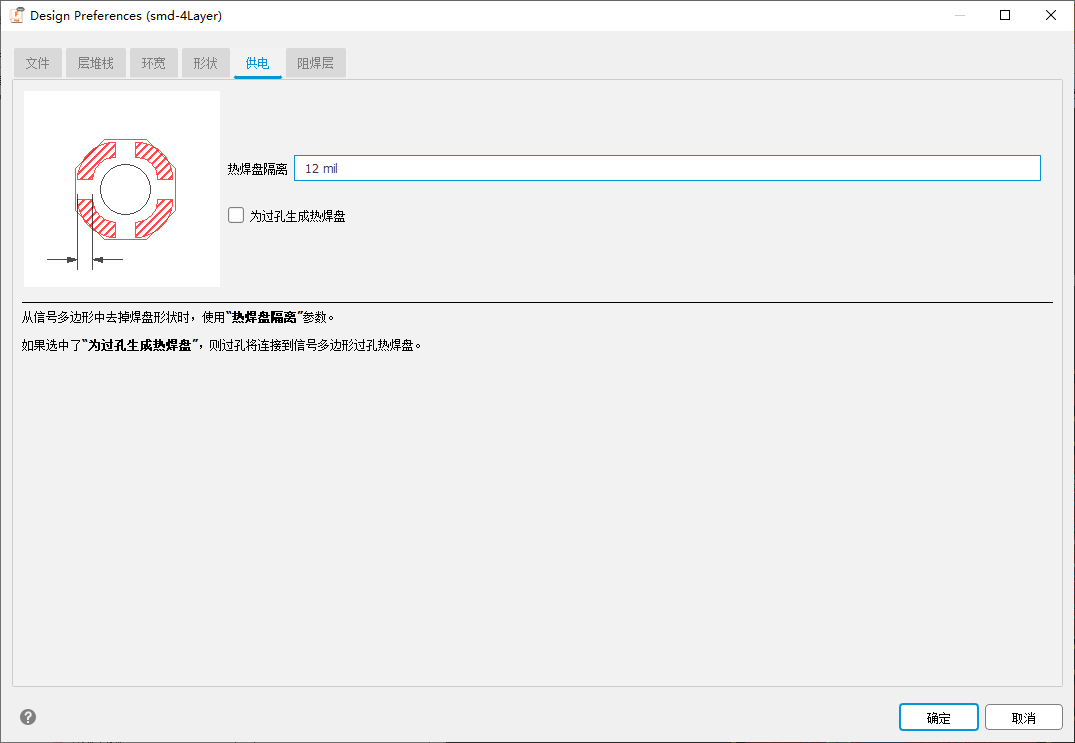The height and width of the screenshot is (743, 1075).
Task: Select the 环宽 tab
Action: coord(154,63)
